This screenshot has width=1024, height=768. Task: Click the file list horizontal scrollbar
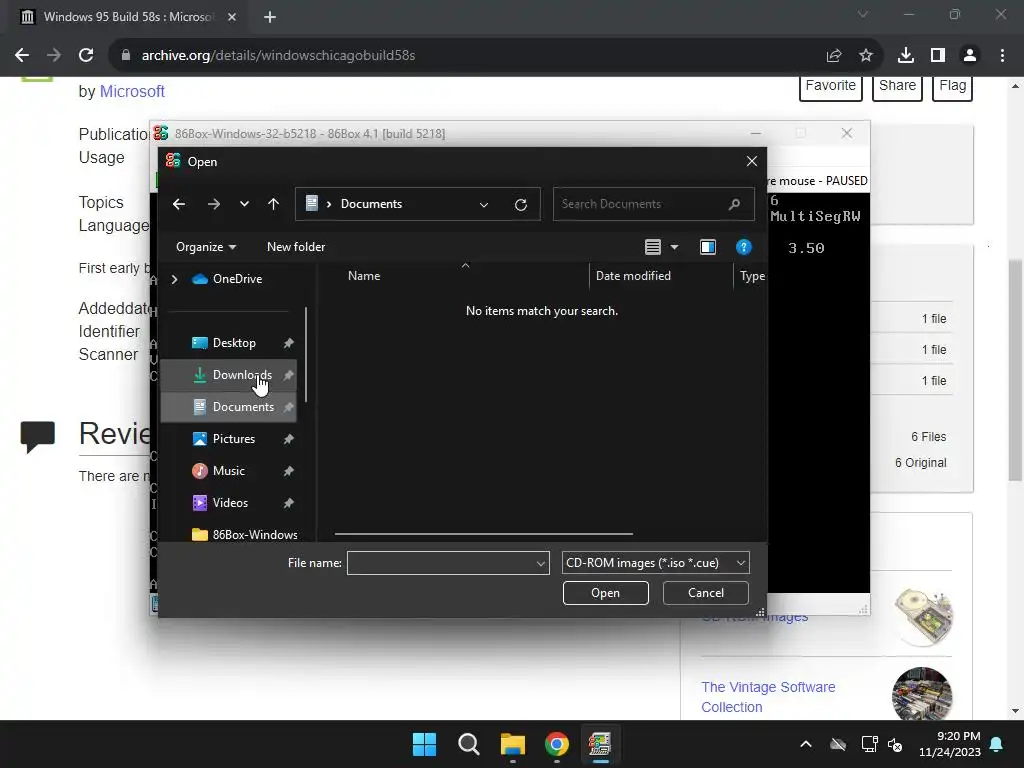tap(483, 534)
